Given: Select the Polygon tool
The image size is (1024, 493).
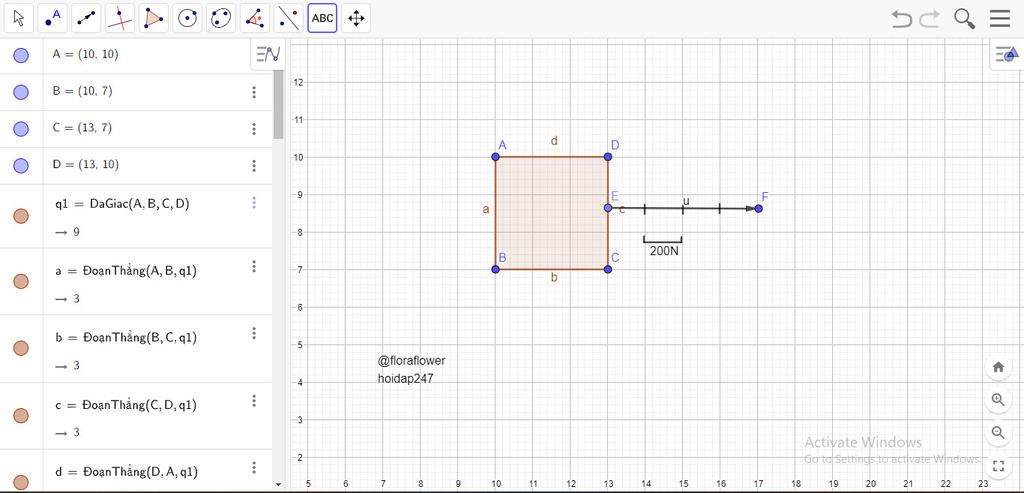Looking at the screenshot, I should pos(154,18).
